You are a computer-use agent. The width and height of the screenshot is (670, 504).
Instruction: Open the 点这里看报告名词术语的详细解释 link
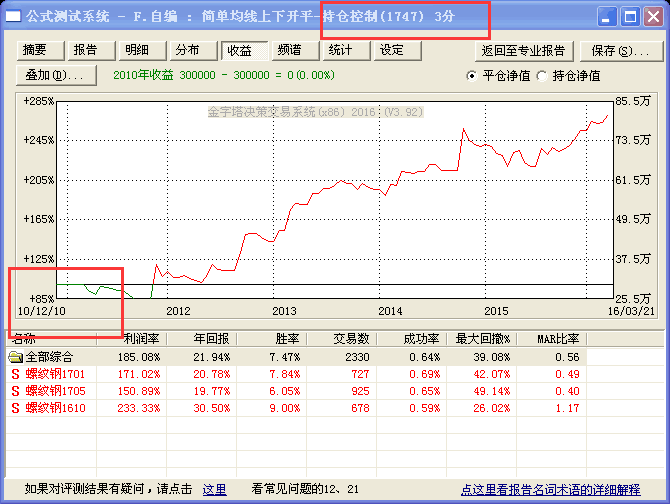[550, 490]
